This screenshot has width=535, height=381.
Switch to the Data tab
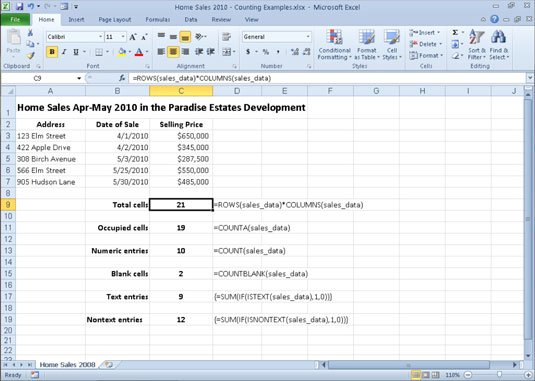pos(191,20)
